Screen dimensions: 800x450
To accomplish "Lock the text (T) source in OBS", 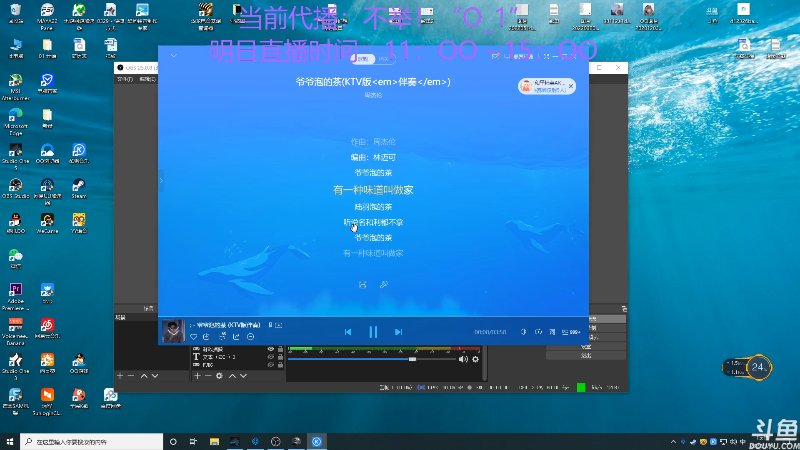I will [x=280, y=357].
